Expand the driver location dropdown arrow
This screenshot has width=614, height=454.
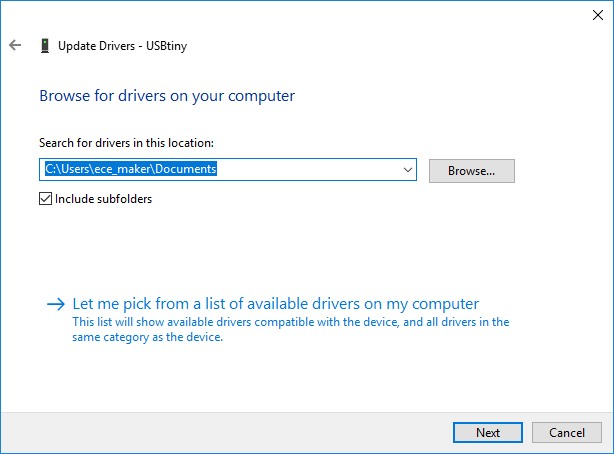[407, 170]
